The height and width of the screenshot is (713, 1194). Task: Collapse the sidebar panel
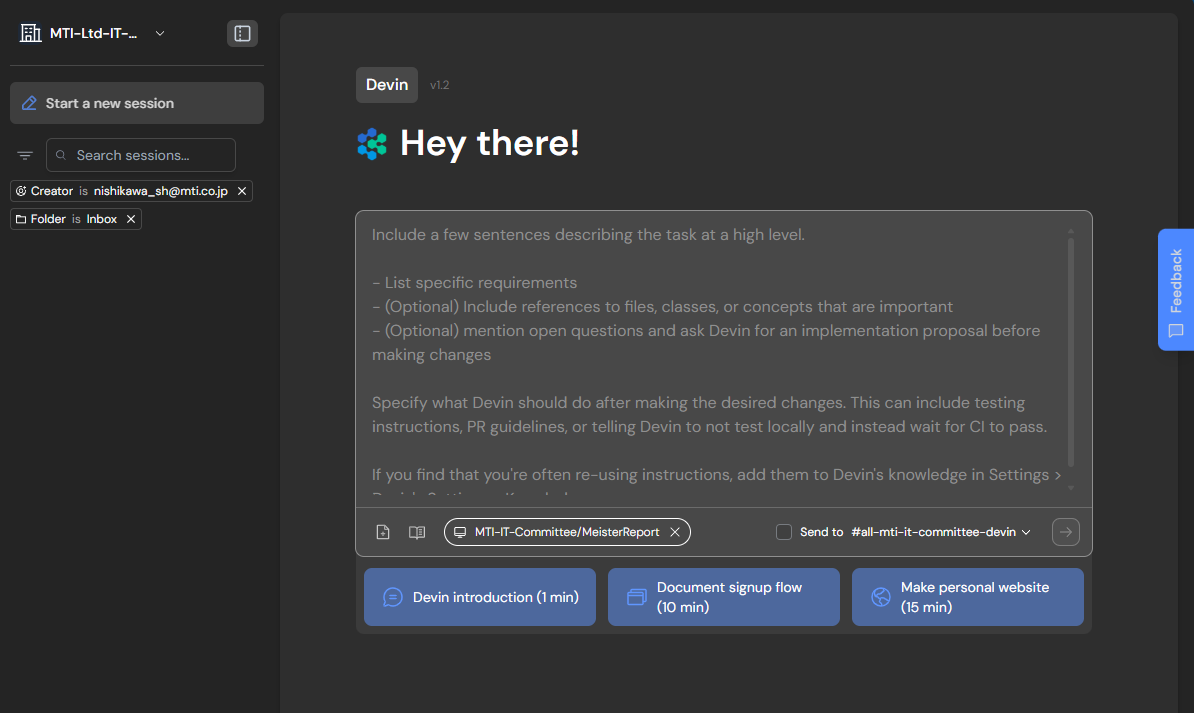[x=242, y=34]
